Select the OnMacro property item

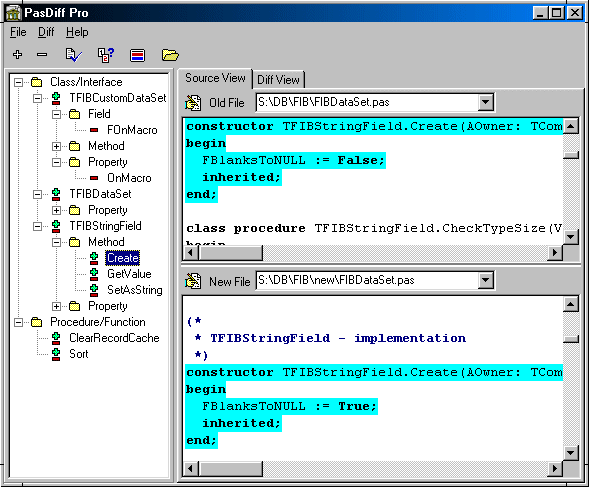[129, 178]
